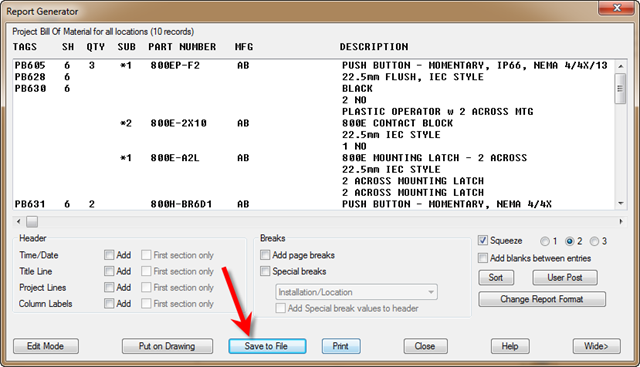This screenshot has width=640, height=367.
Task: Save the report to file
Action: pos(267,346)
